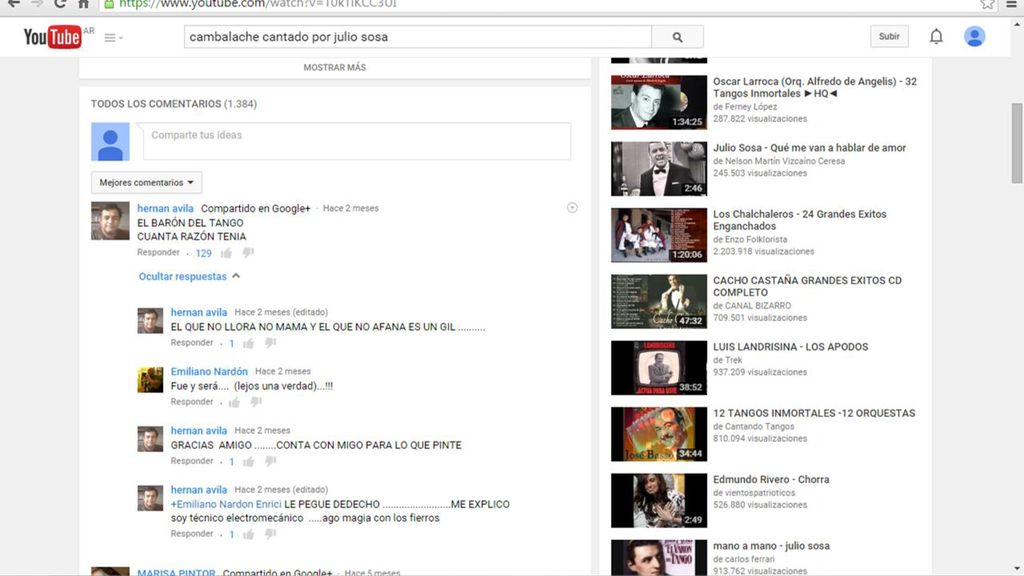Open the notifications bell

click(936, 37)
